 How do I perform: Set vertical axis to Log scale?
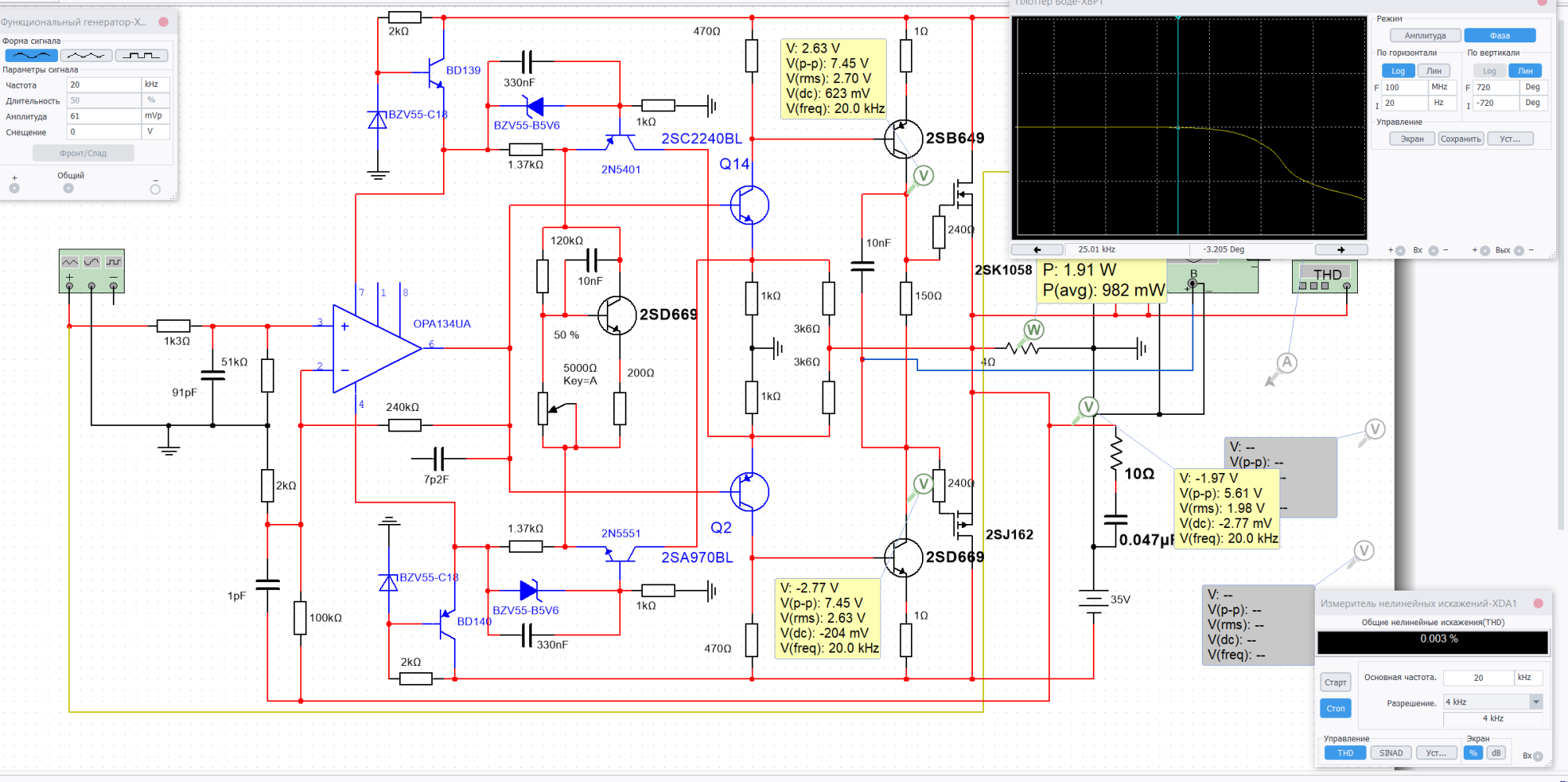(1489, 71)
